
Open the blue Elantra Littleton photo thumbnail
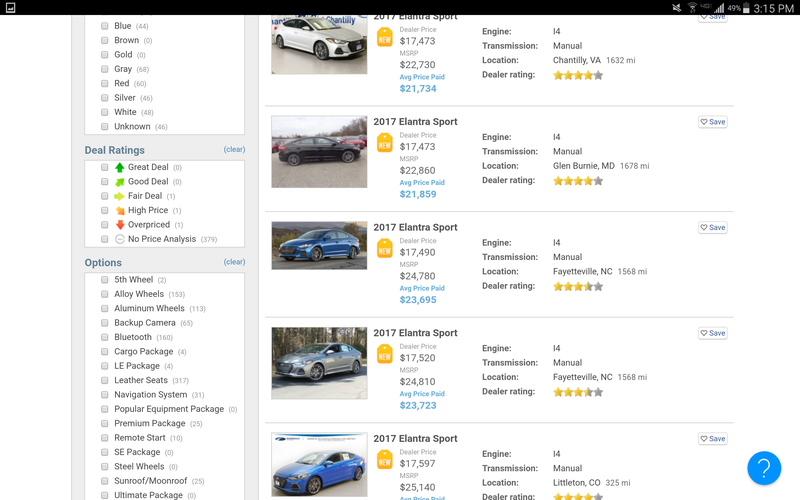click(319, 465)
